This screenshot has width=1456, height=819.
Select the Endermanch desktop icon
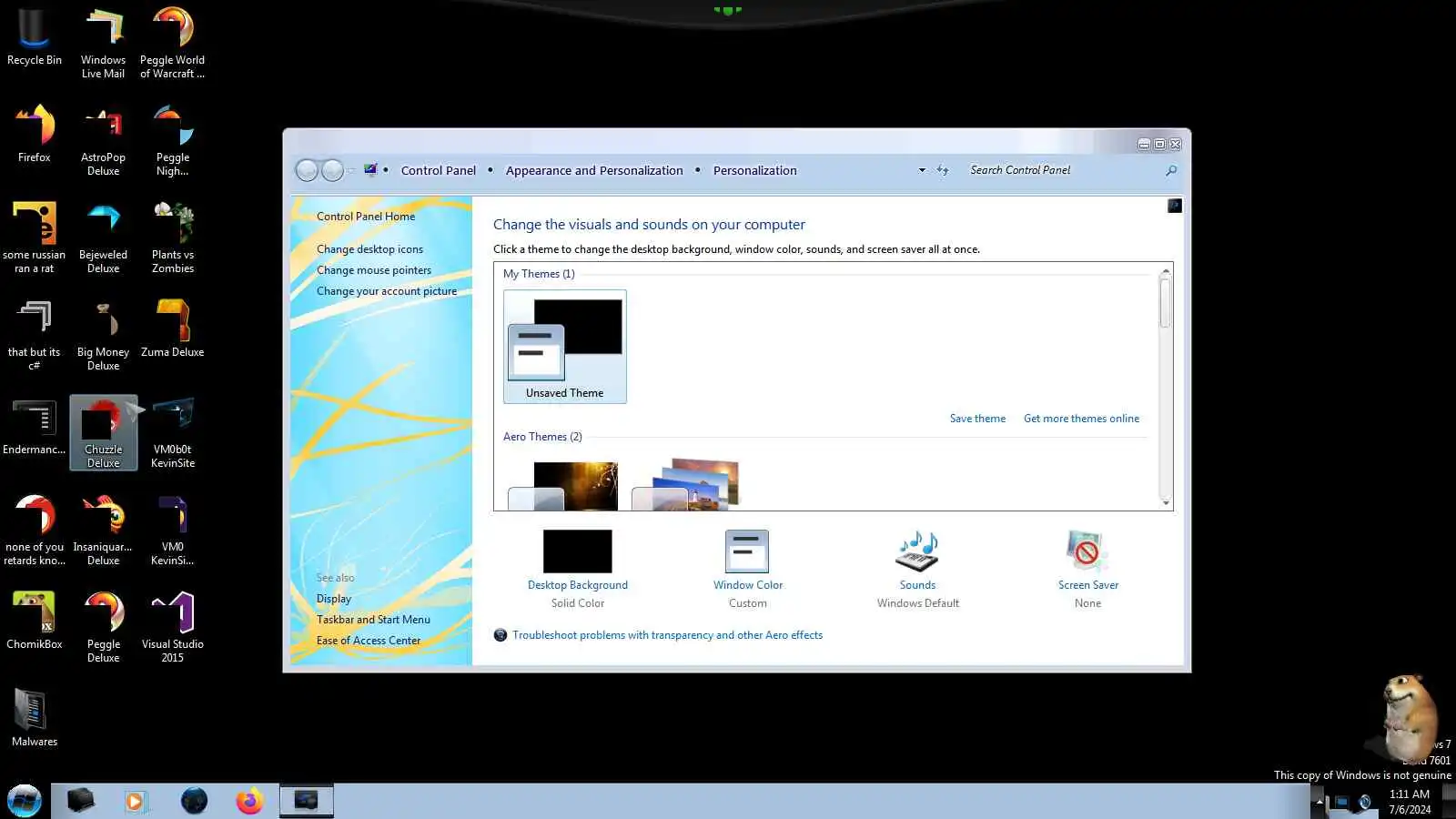35,427
